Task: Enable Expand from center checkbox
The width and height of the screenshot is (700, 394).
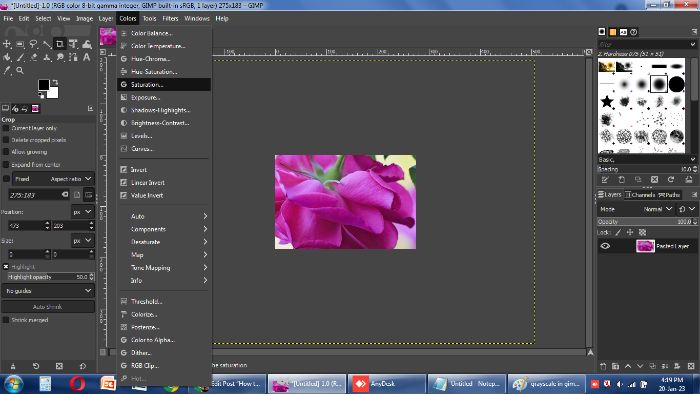Action: 6,165
